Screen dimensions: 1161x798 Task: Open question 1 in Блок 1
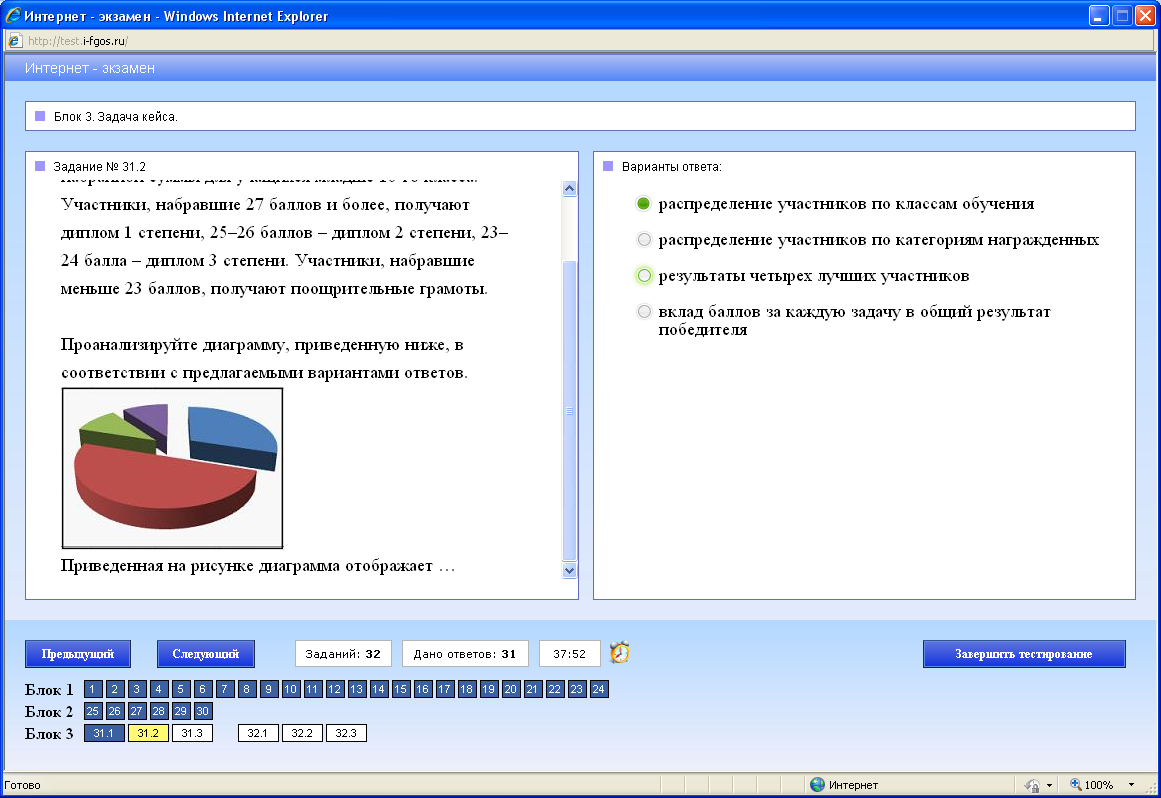click(93, 689)
